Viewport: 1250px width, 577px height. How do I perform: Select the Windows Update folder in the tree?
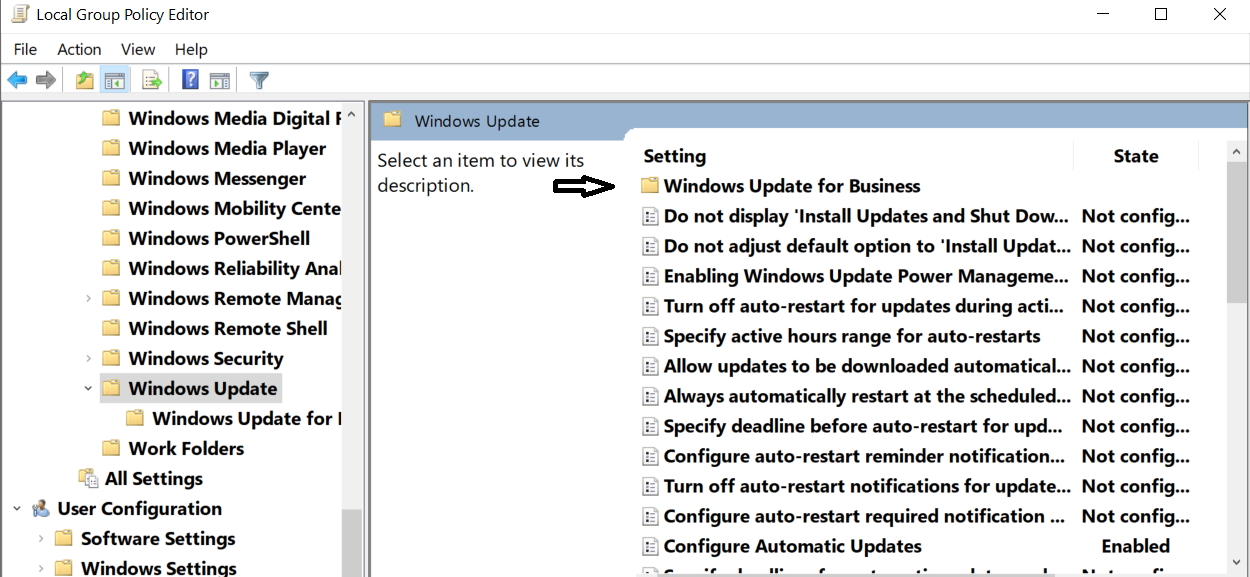tap(202, 388)
